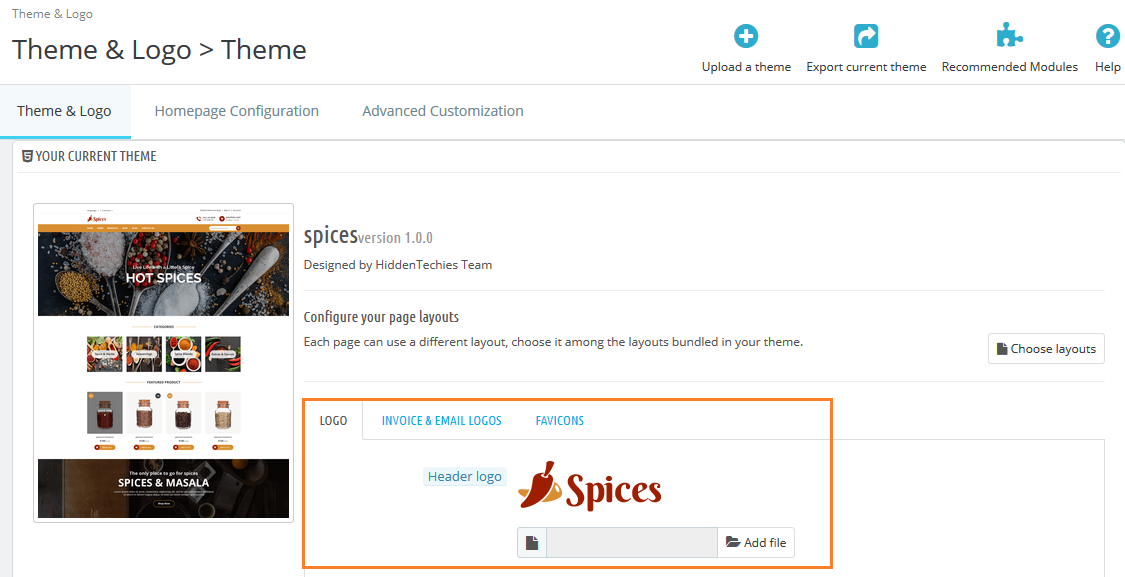Screen dimensions: 1125x577
Task: Click the Choose layouts button
Action: click(x=1046, y=348)
